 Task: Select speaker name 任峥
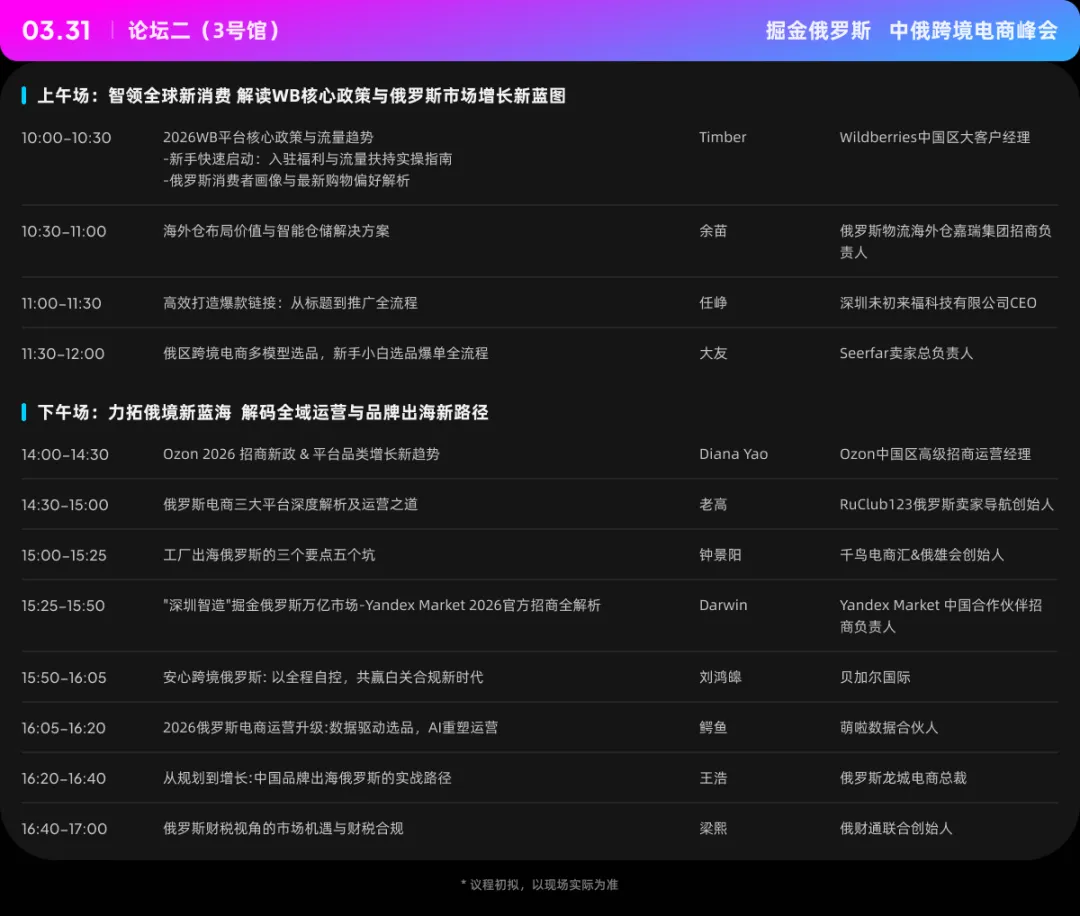pyautogui.click(x=713, y=303)
